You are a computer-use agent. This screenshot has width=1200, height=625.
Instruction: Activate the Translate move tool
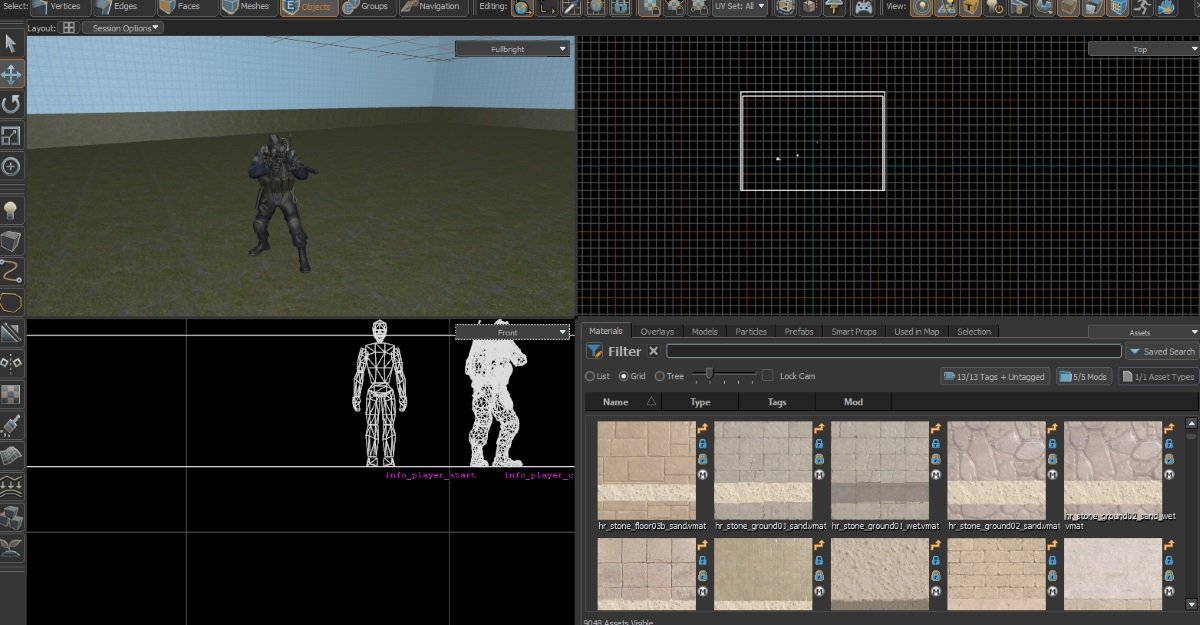click(12, 74)
